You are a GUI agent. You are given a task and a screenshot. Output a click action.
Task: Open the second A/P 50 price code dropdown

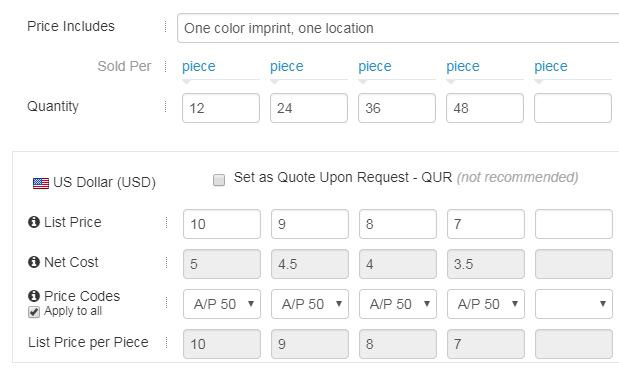pyautogui.click(x=310, y=304)
